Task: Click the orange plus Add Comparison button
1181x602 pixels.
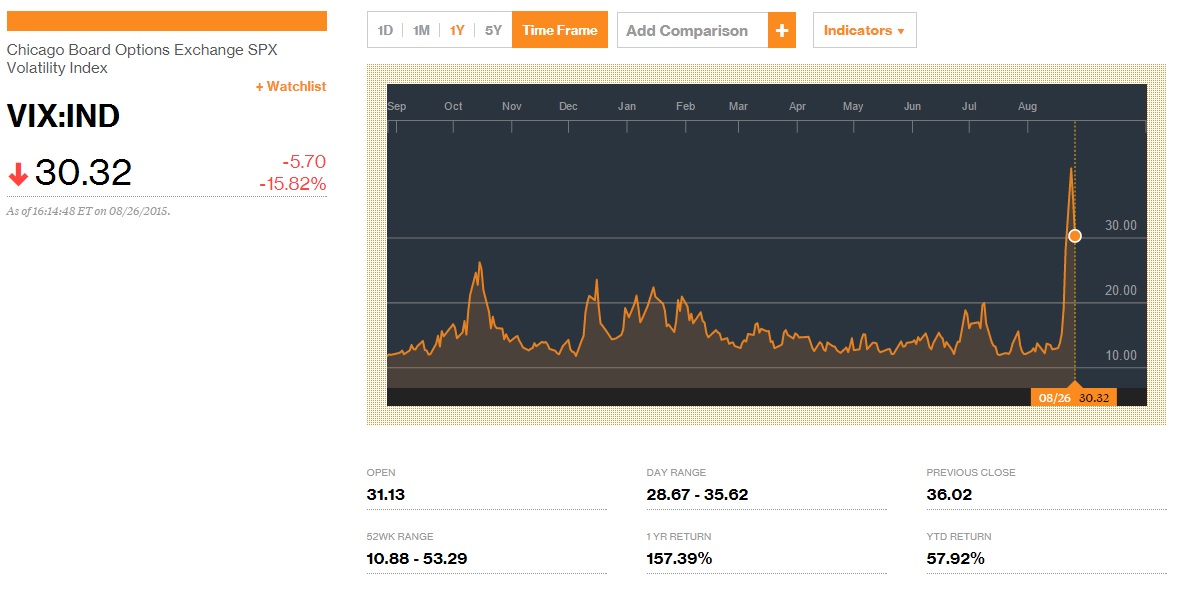Action: tap(782, 30)
